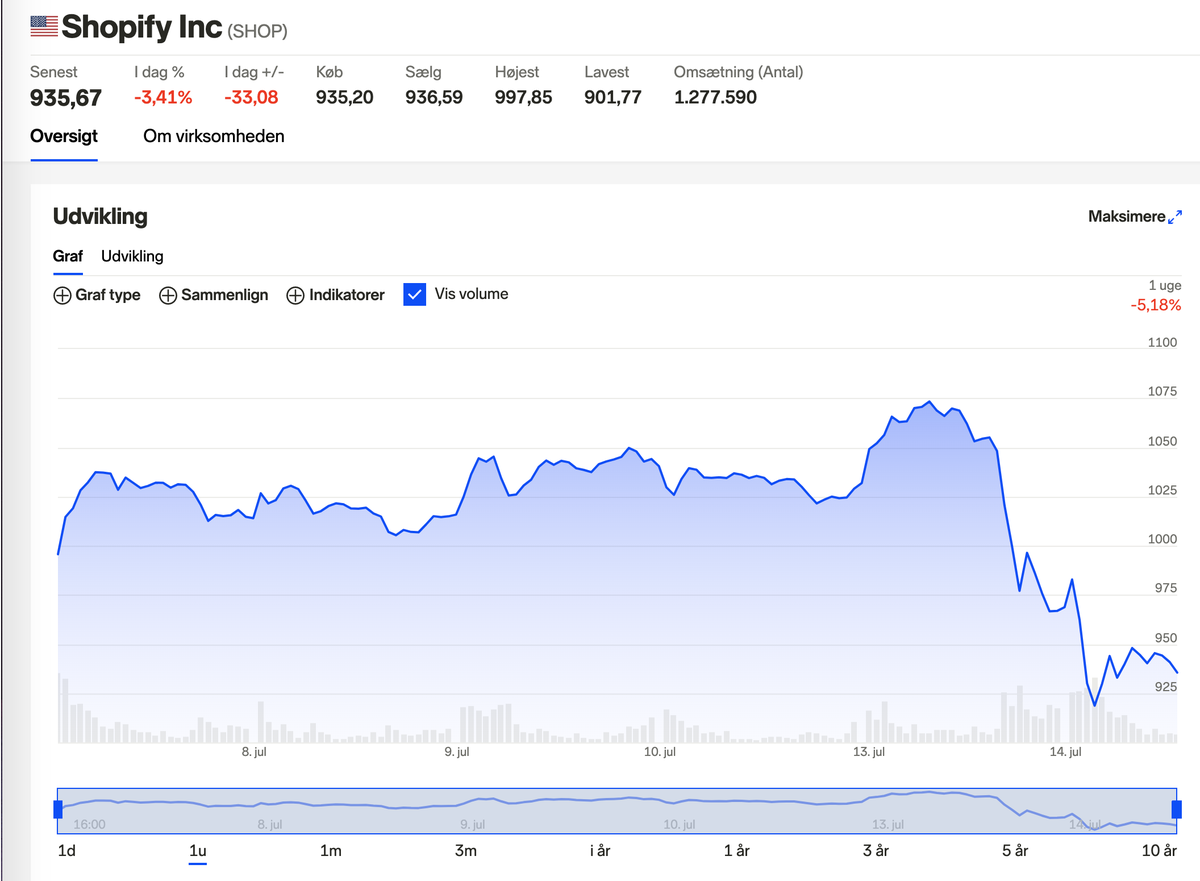The height and width of the screenshot is (881, 1200).
Task: Click the Maksimere expand arrows icon
Action: pos(1175,217)
